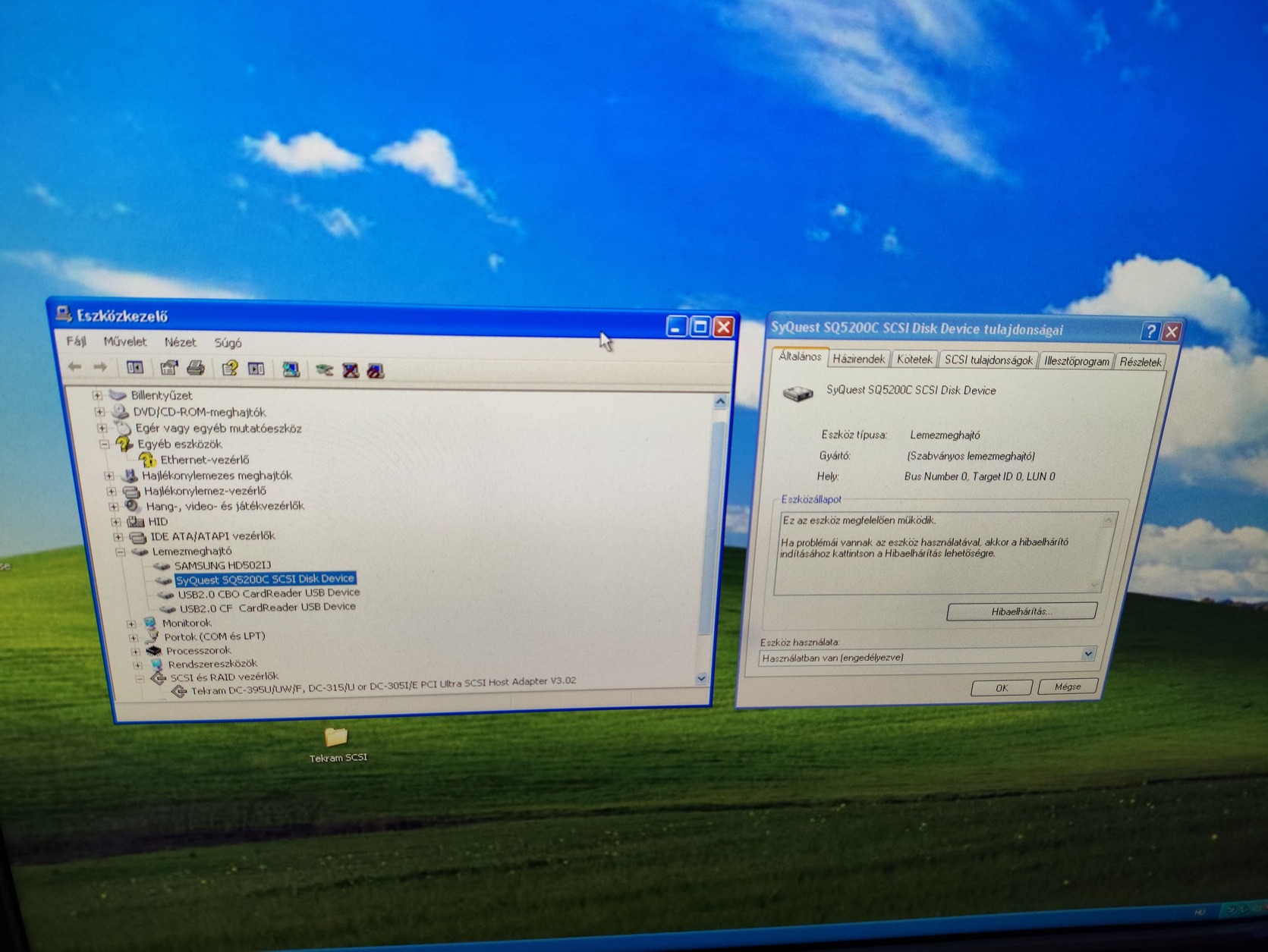Open device Properties from the toolbar icon

pyautogui.click(x=168, y=369)
